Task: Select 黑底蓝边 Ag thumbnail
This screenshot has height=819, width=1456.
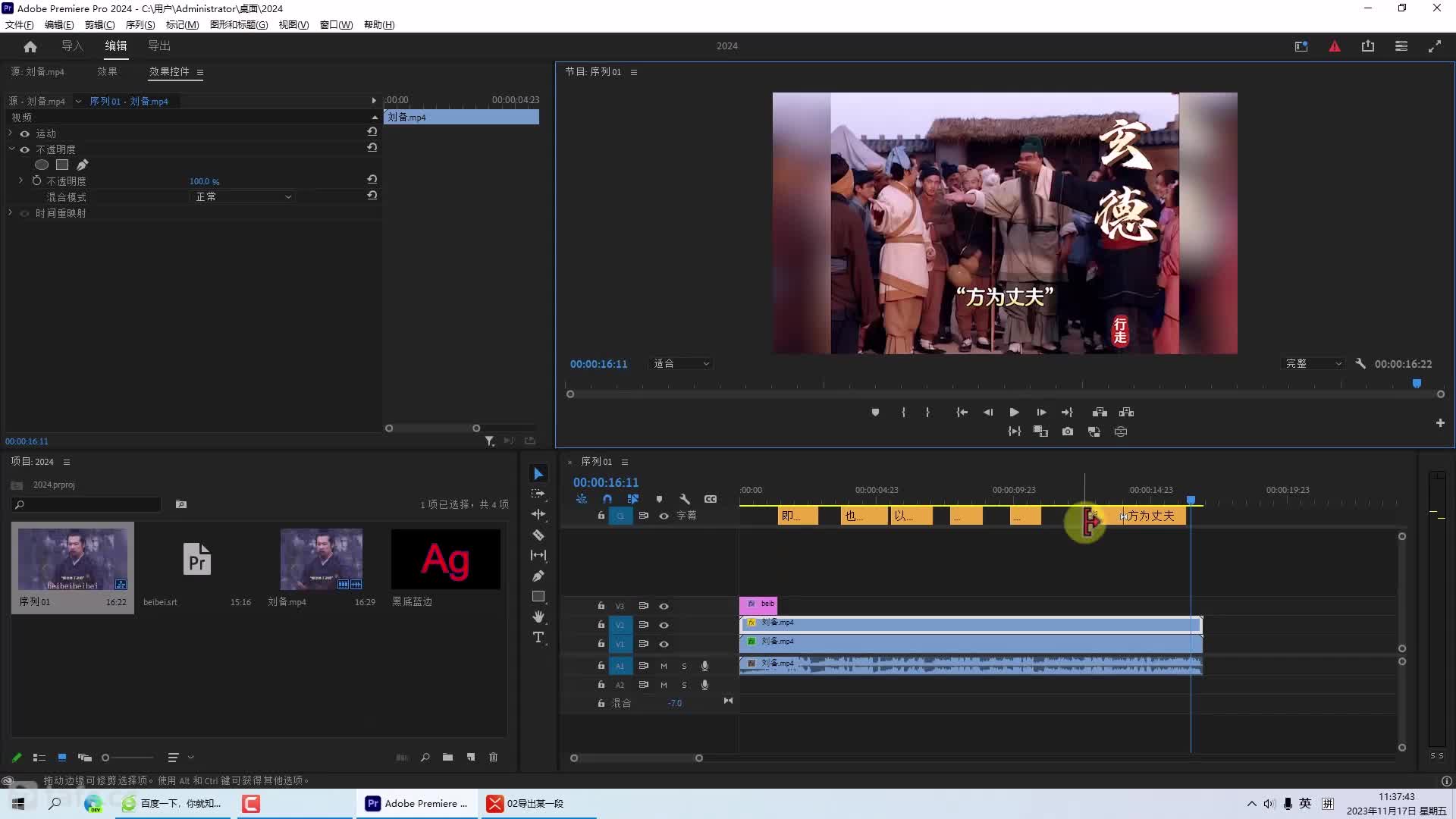Action: [x=445, y=559]
